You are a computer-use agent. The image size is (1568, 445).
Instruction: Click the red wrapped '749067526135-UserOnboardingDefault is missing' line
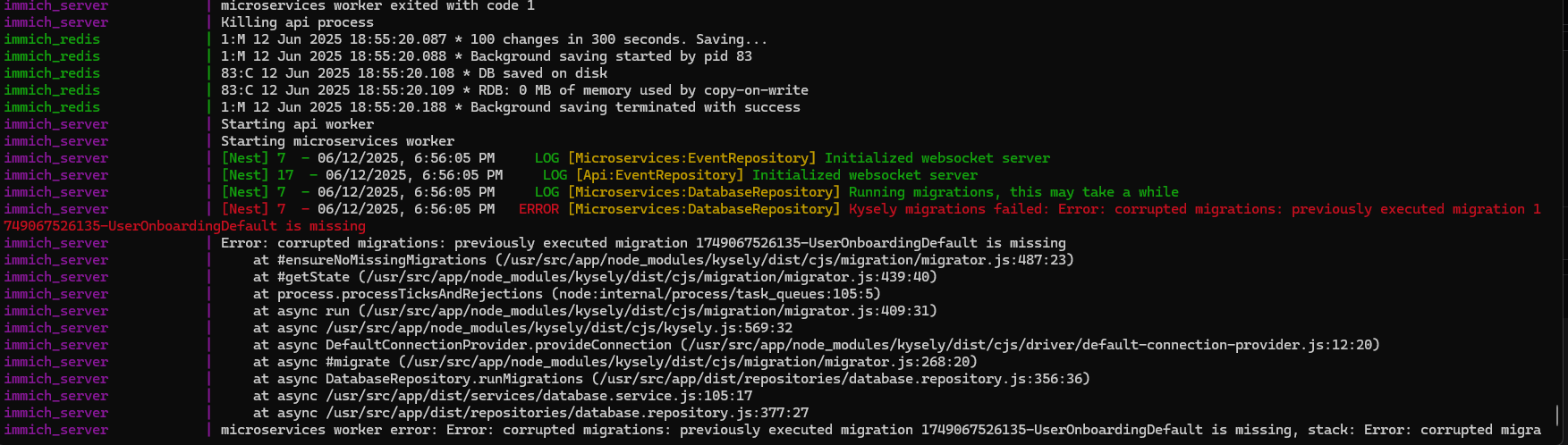tap(184, 226)
